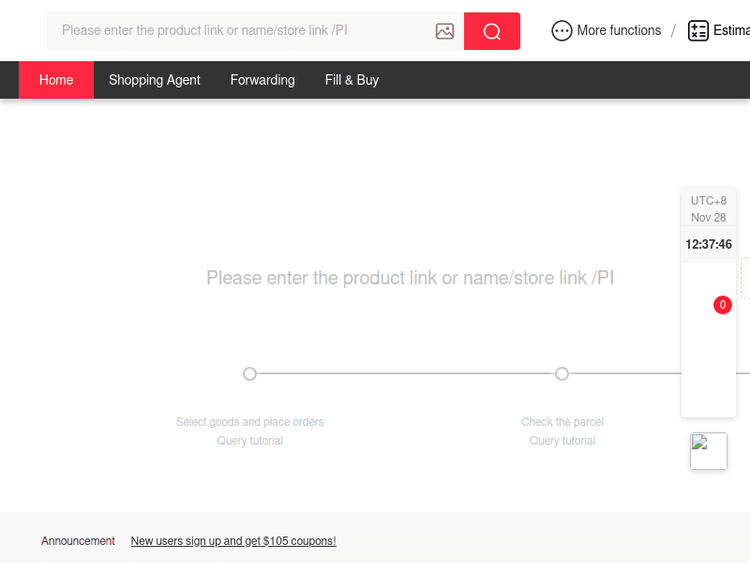This screenshot has height=563, width=750.
Task: Go to the Fill & Buy tab
Action: click(352, 80)
